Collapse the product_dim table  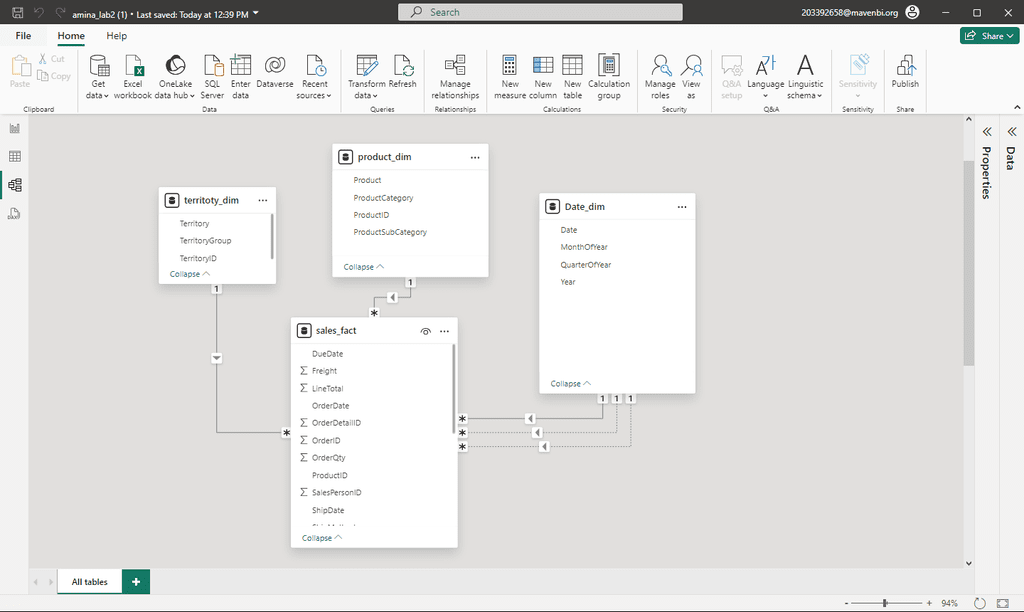[364, 267]
